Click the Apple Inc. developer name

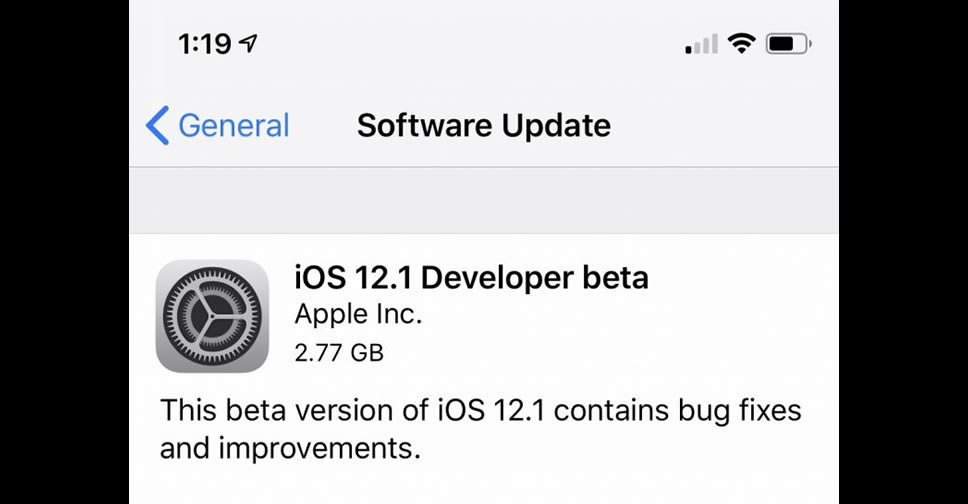358,315
